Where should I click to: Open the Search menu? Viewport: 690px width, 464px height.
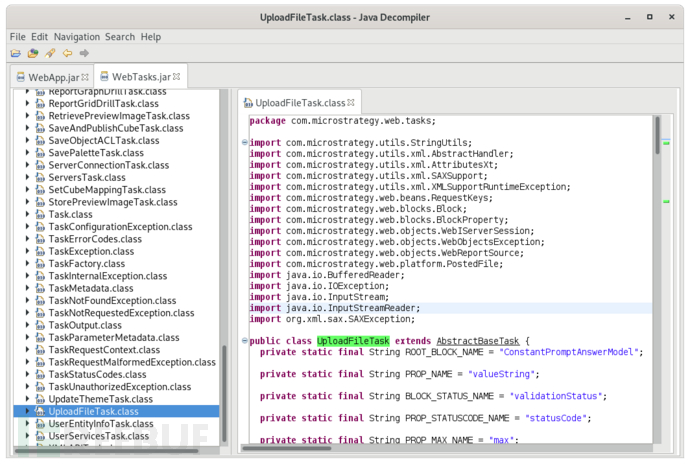[x=120, y=37]
